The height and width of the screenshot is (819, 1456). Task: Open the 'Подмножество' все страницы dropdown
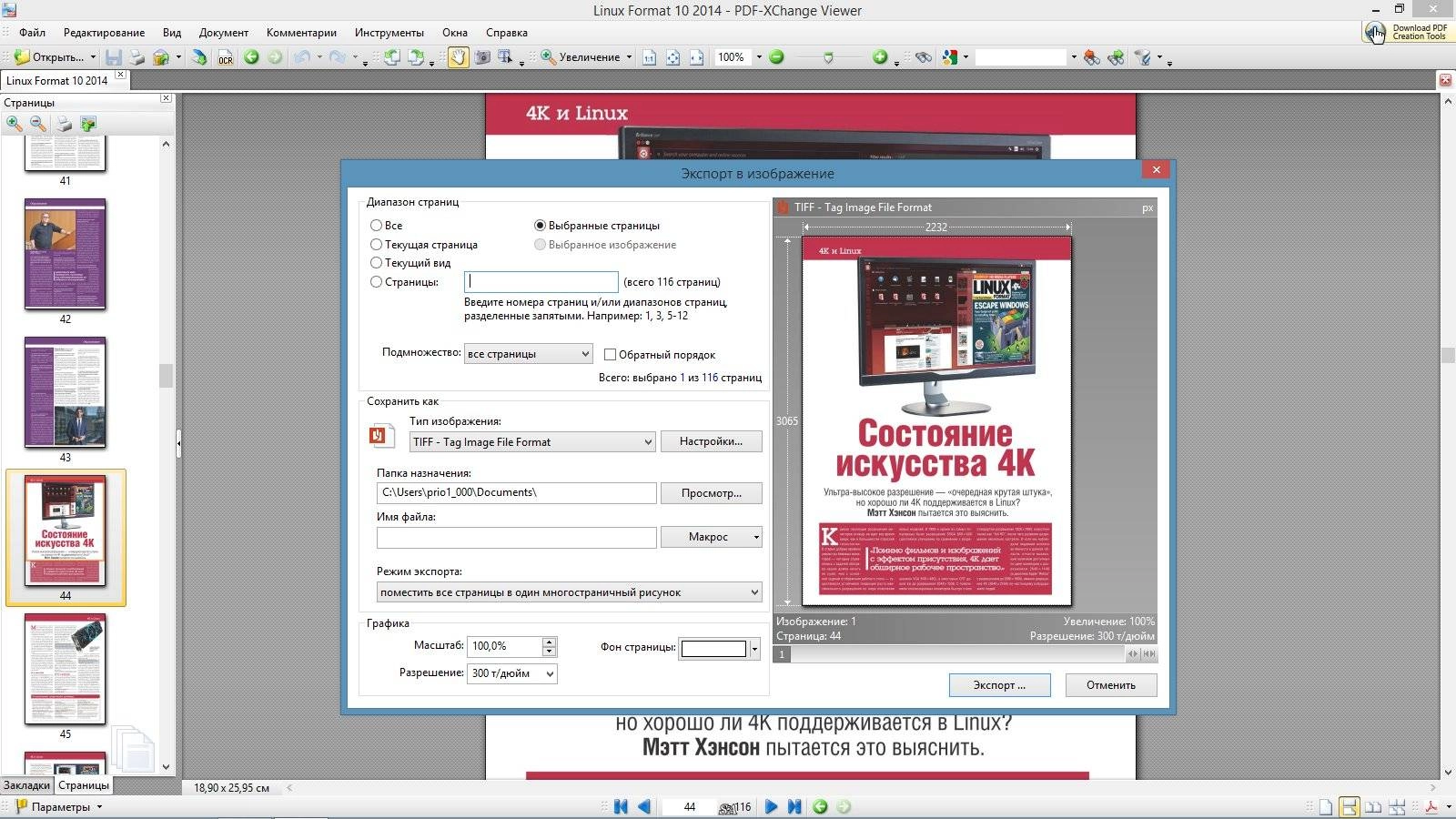[x=529, y=353]
